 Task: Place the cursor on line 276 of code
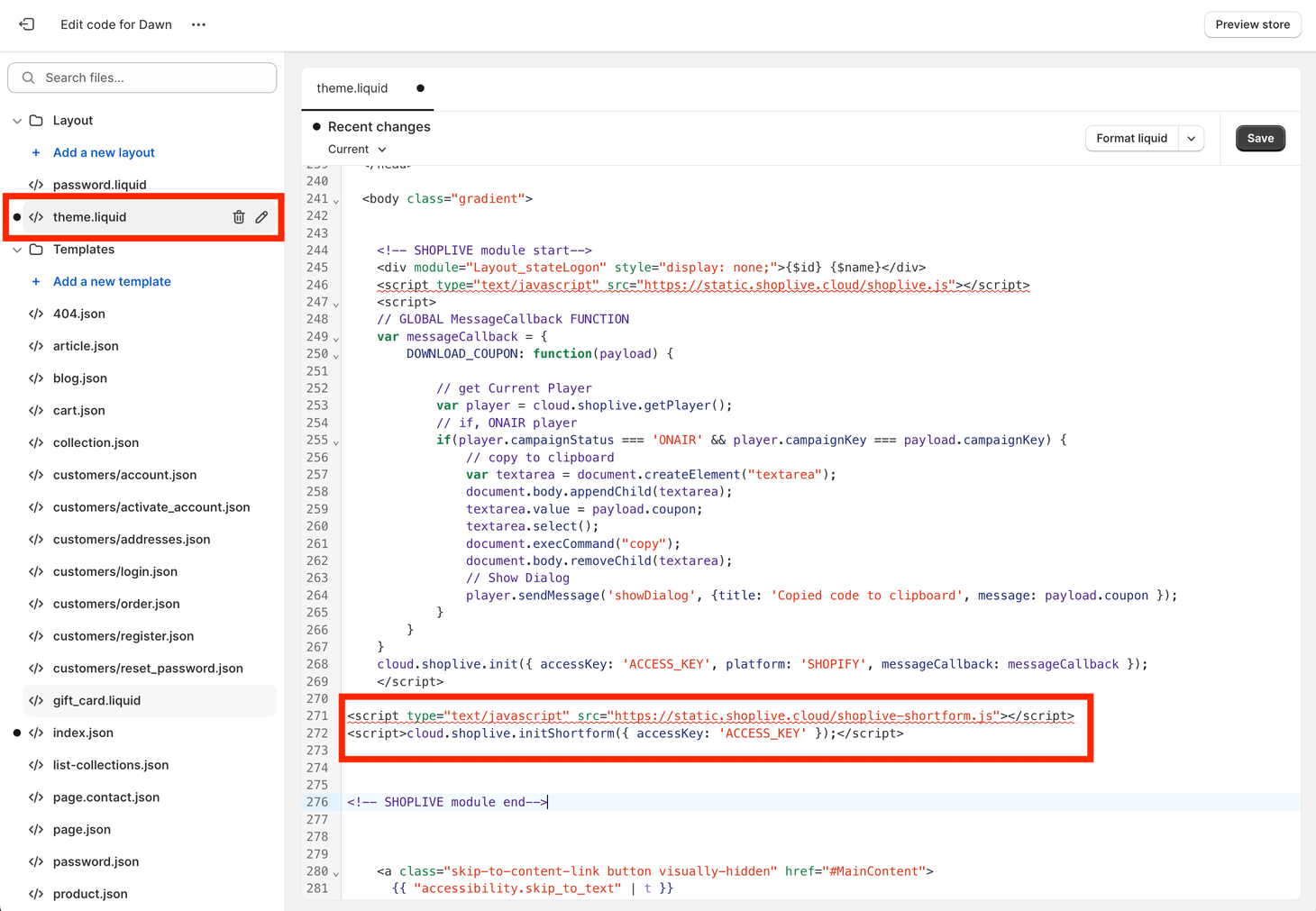click(820, 802)
